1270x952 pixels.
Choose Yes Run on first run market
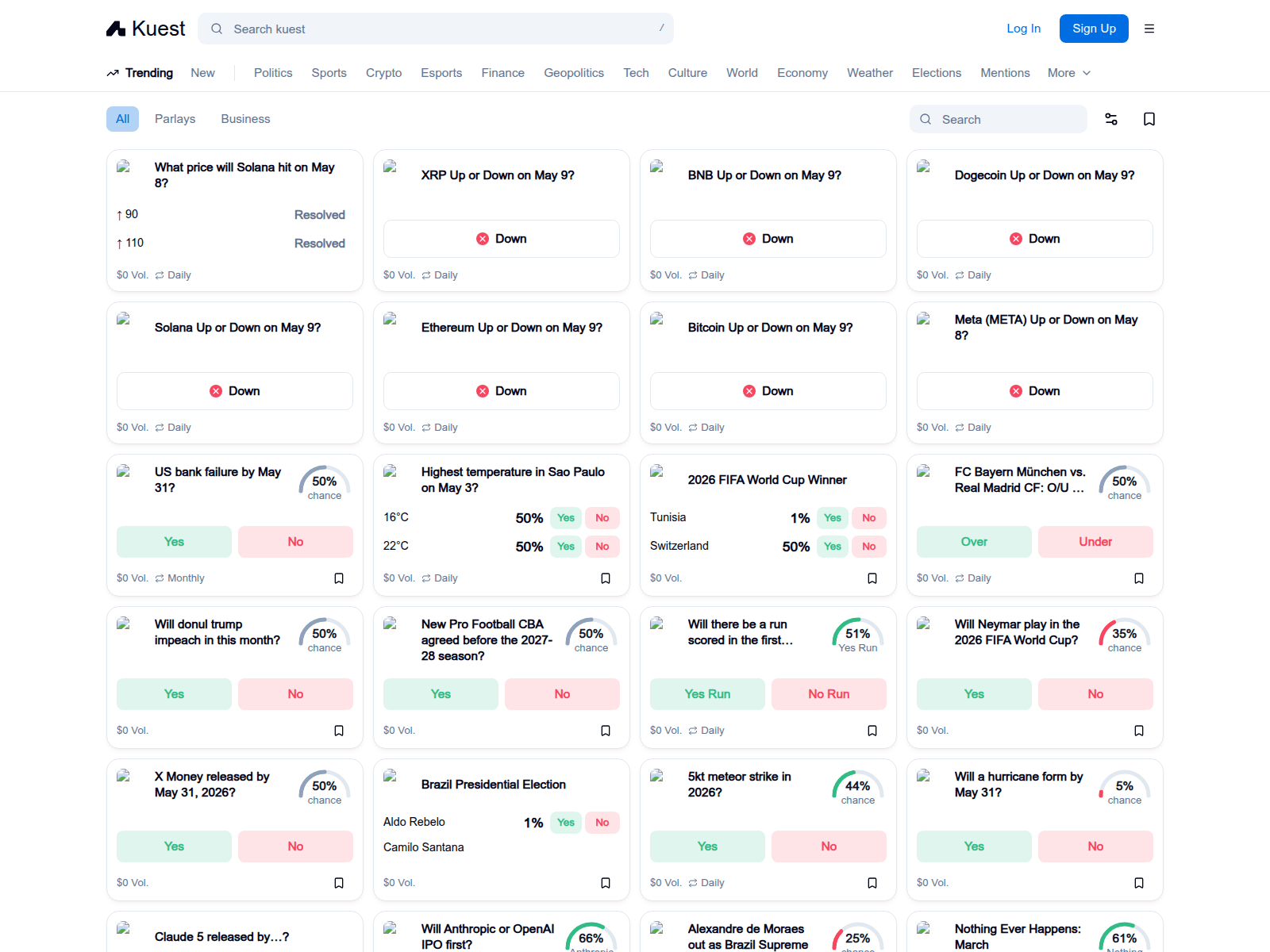coord(707,694)
